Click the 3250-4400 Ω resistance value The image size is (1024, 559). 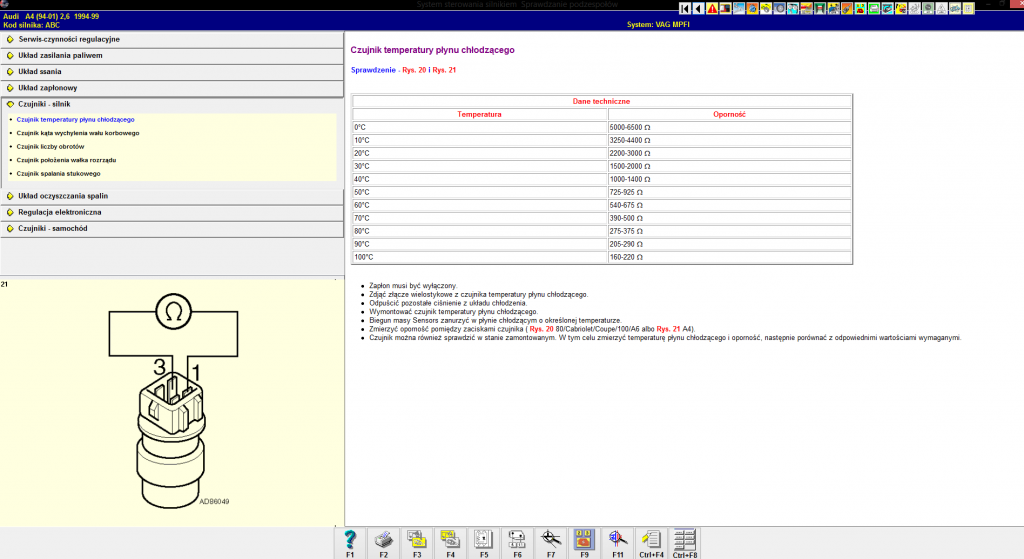(x=630, y=140)
